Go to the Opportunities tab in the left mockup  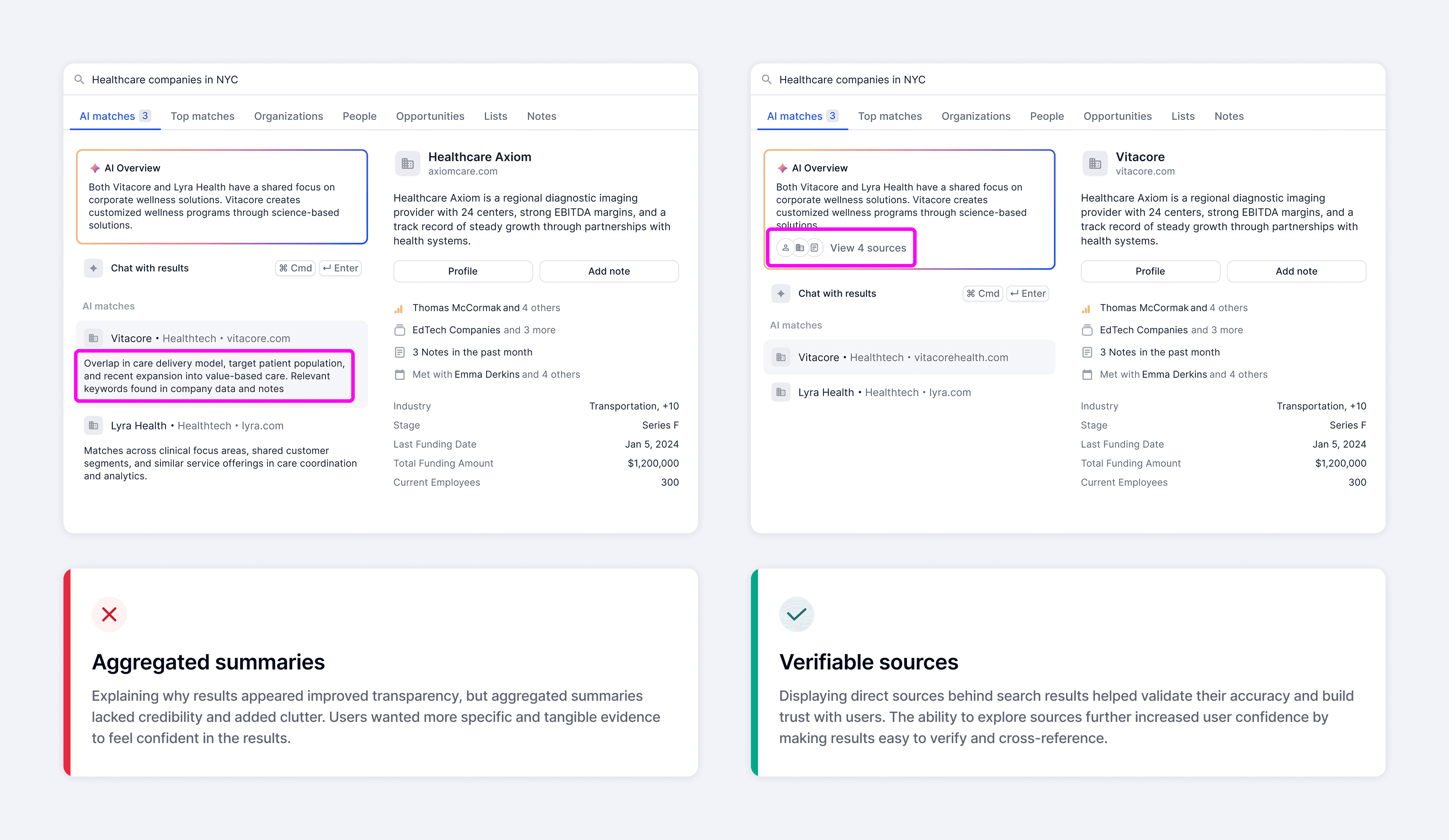pos(430,116)
